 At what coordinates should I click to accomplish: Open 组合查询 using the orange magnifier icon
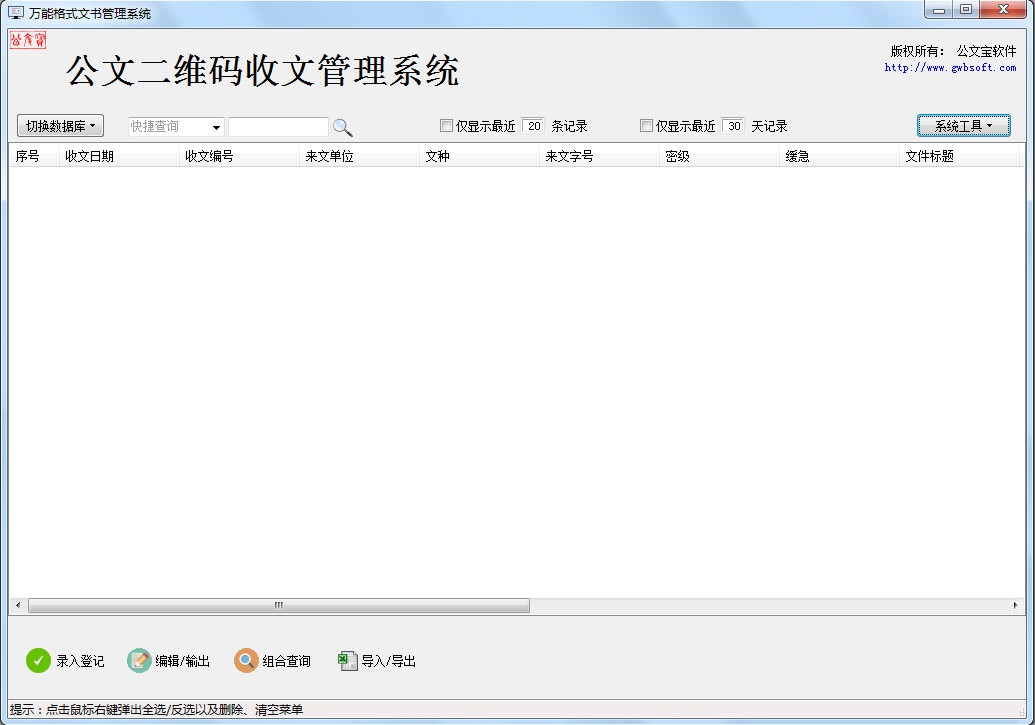pyautogui.click(x=245, y=660)
